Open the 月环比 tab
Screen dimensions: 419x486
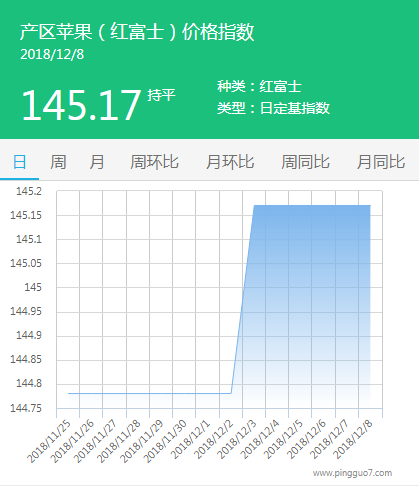click(230, 162)
